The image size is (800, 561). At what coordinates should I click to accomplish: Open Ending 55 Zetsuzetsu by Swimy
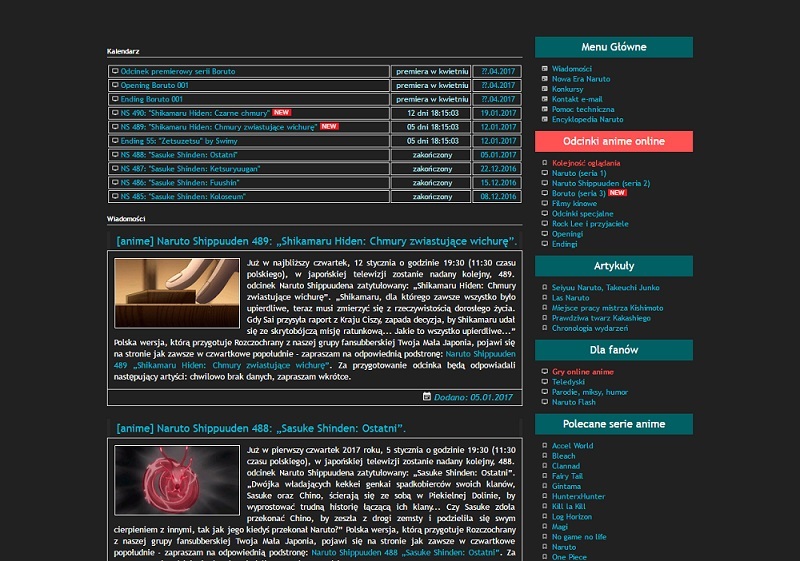179,141
